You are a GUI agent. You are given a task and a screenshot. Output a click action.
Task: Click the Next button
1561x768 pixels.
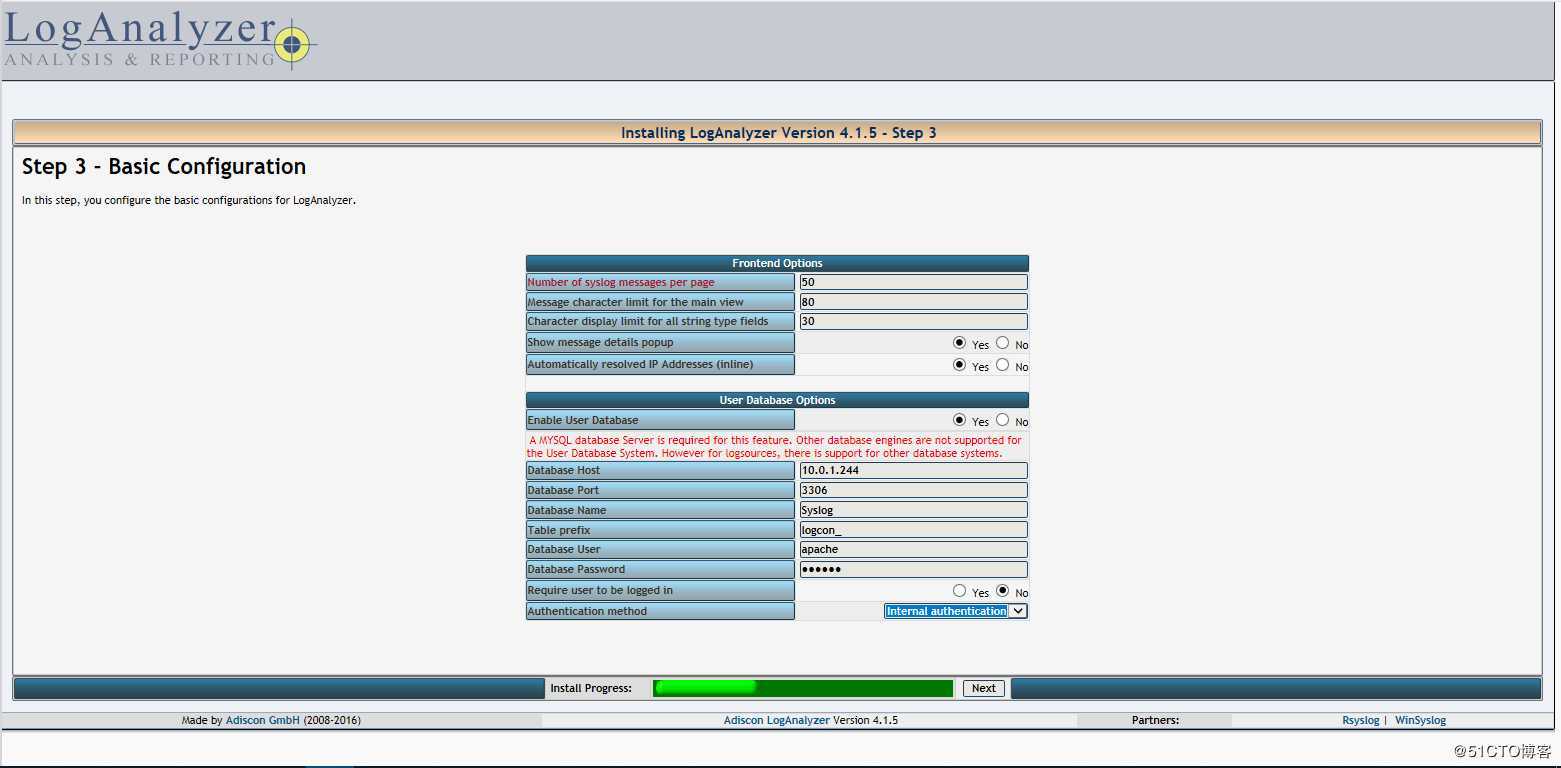pyautogui.click(x=984, y=688)
